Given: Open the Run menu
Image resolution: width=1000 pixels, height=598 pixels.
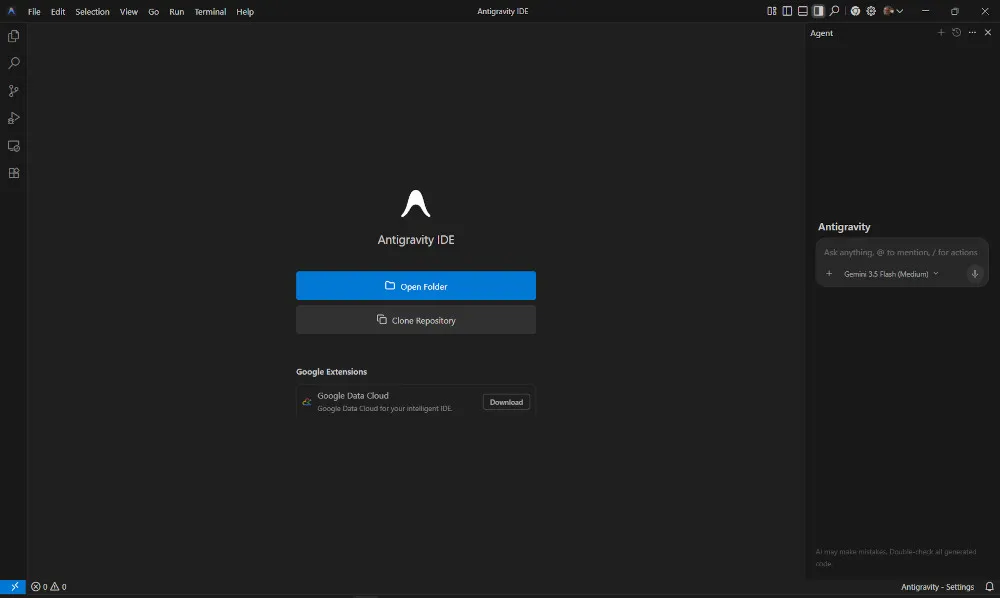Looking at the screenshot, I should [177, 11].
